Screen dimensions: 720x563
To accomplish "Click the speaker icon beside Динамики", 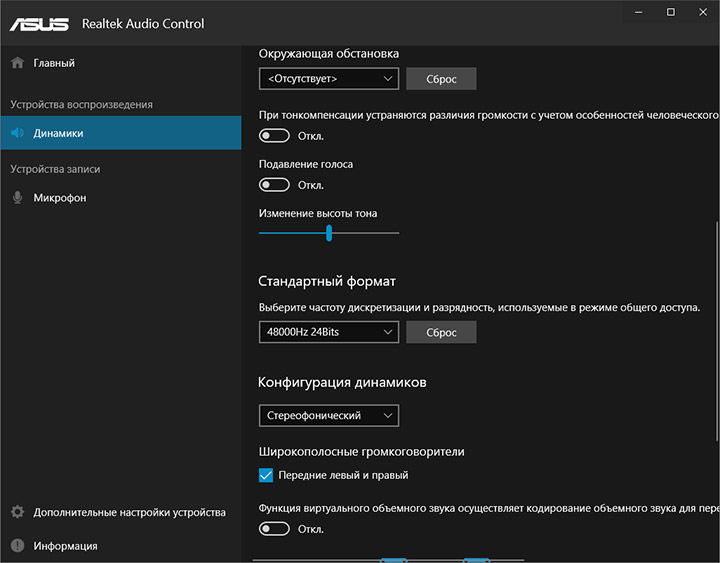I will click(17, 133).
